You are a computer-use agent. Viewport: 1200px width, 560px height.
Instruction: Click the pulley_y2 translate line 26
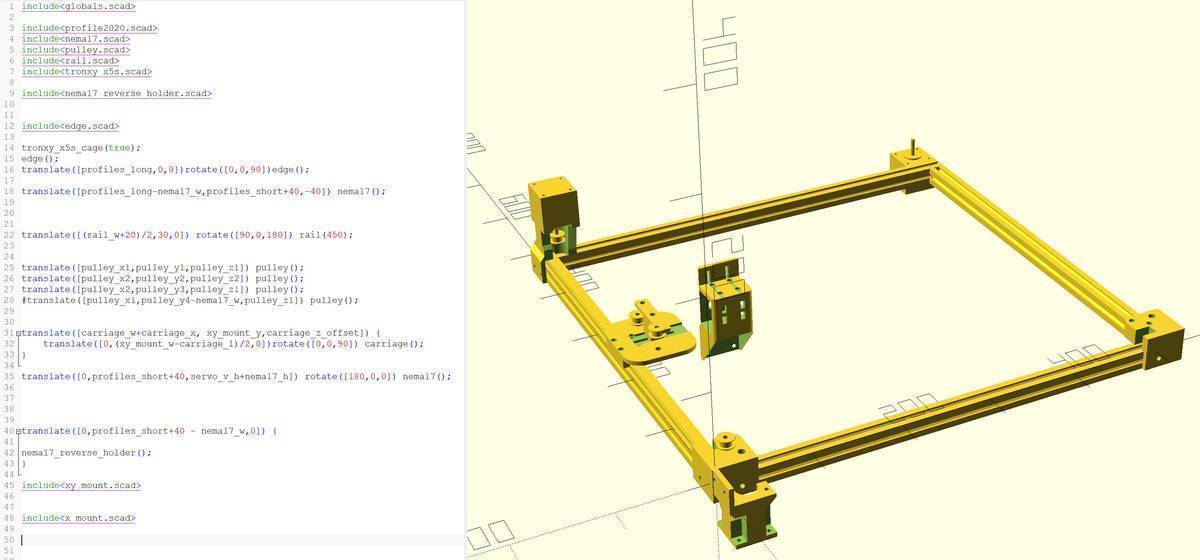162,279
